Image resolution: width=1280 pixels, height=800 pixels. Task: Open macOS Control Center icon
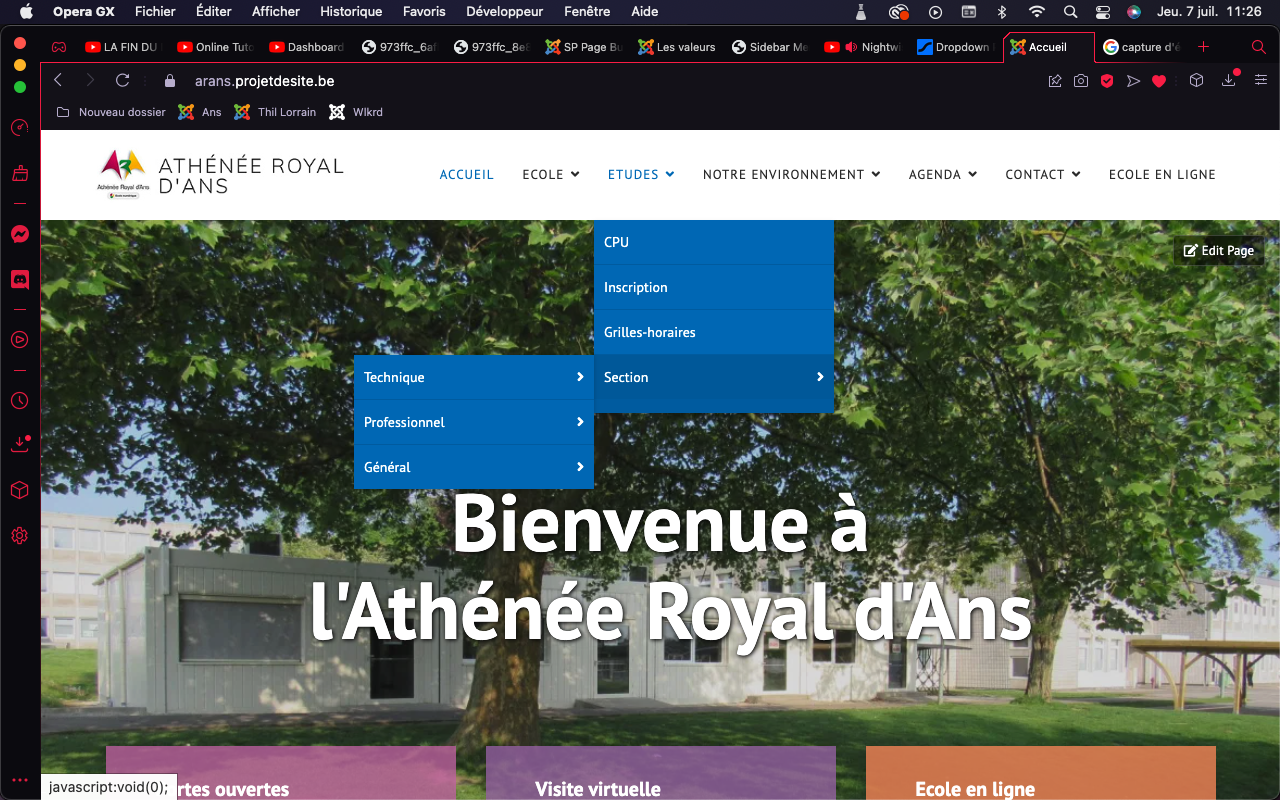click(1103, 12)
